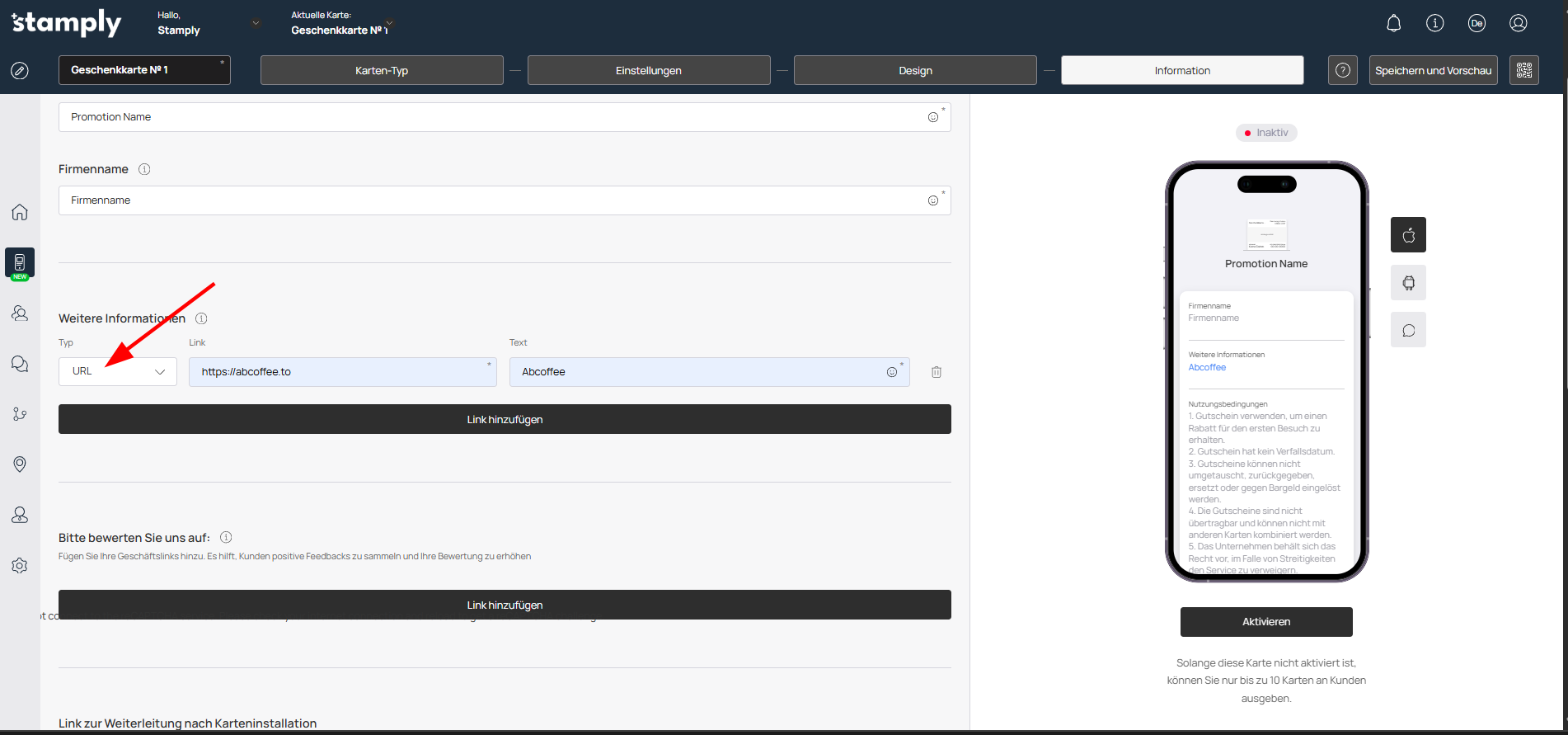Screen dimensions: 1568x735
Task: Click help question mark icon in toolbar
Action: pos(1342,70)
